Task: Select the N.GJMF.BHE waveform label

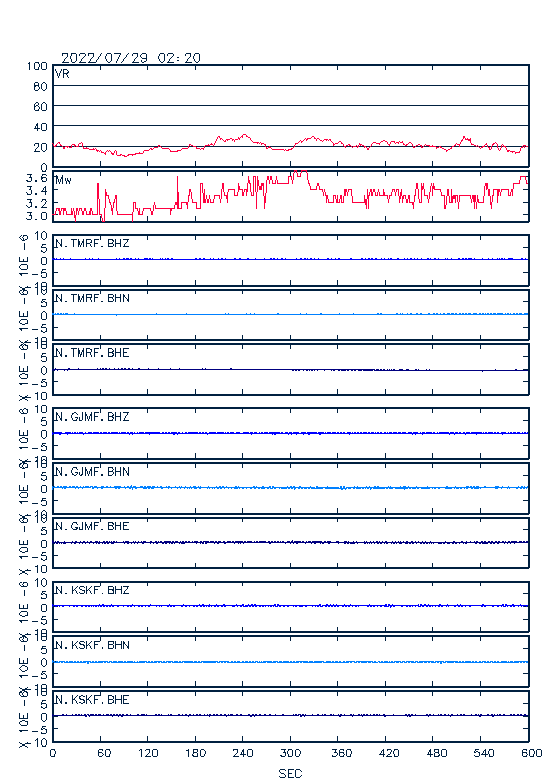Action: point(92,526)
